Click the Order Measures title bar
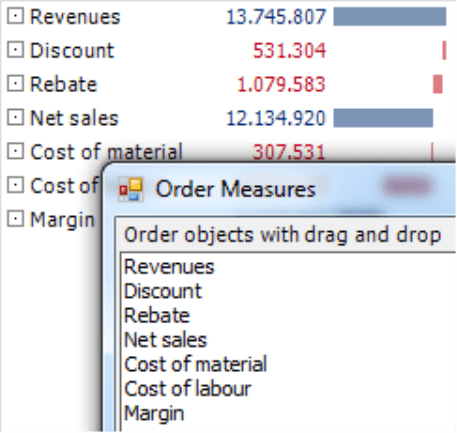 coord(280,189)
